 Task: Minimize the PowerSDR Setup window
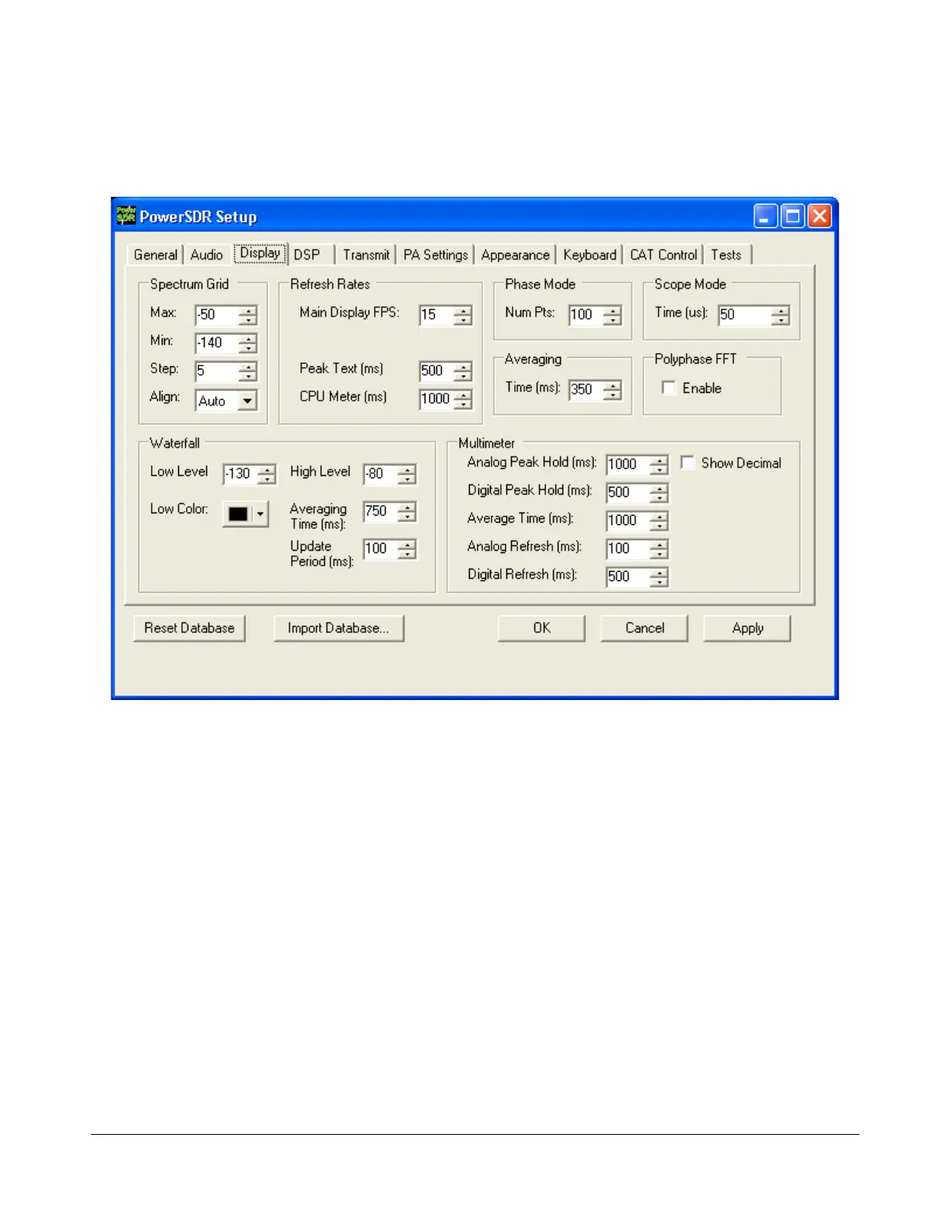pyautogui.click(x=765, y=216)
